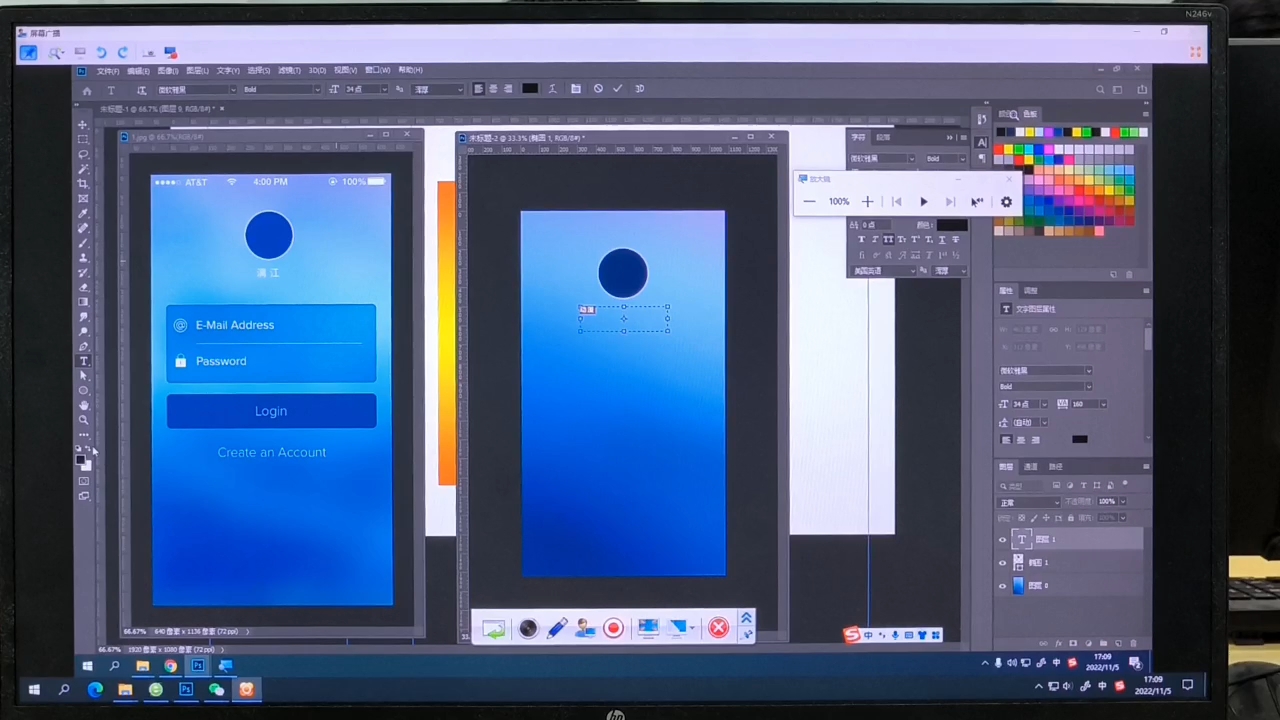Enable left text alignment in options bar
The image size is (1280, 720).
coord(478,88)
